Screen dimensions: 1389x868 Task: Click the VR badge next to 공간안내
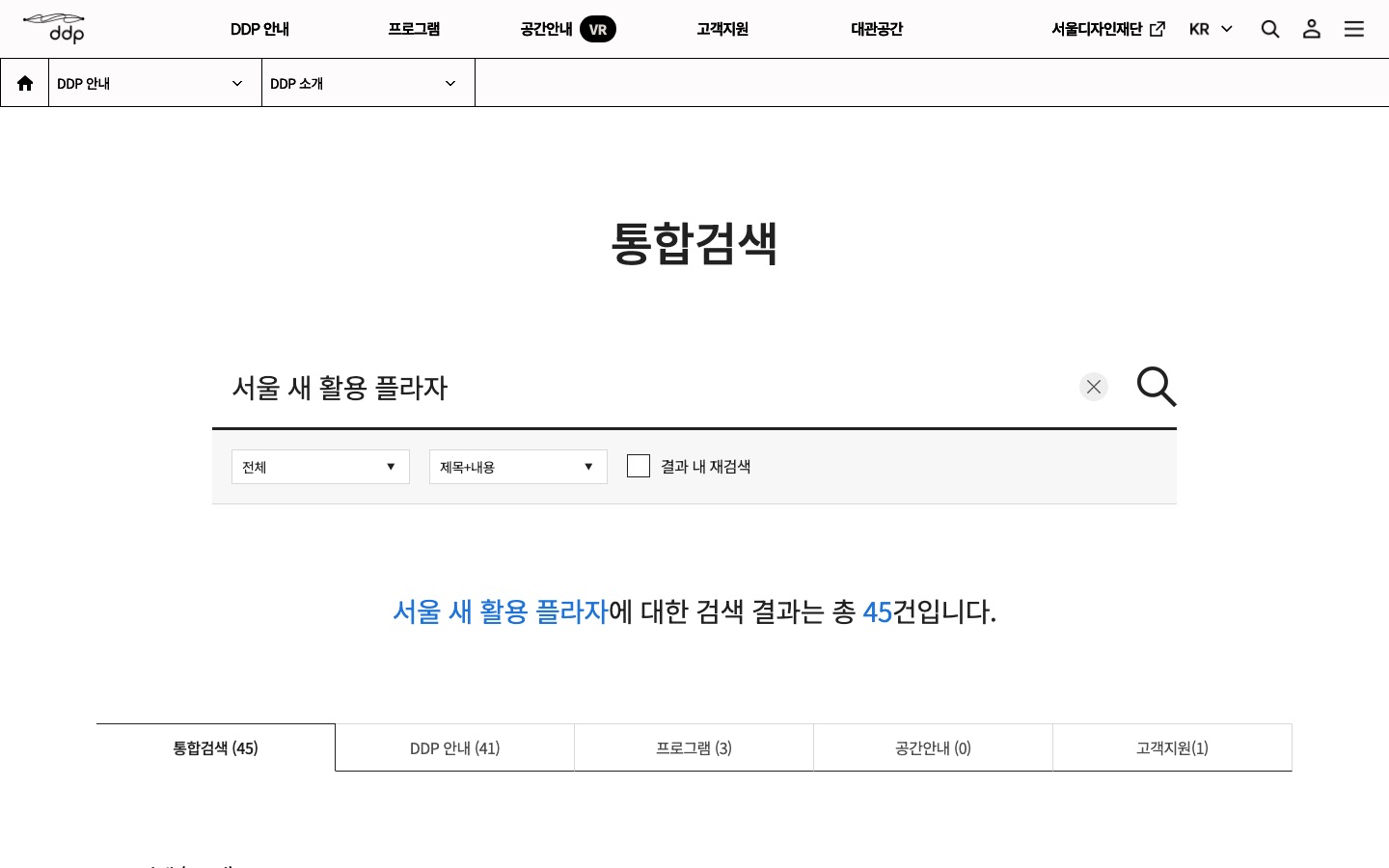coord(598,29)
